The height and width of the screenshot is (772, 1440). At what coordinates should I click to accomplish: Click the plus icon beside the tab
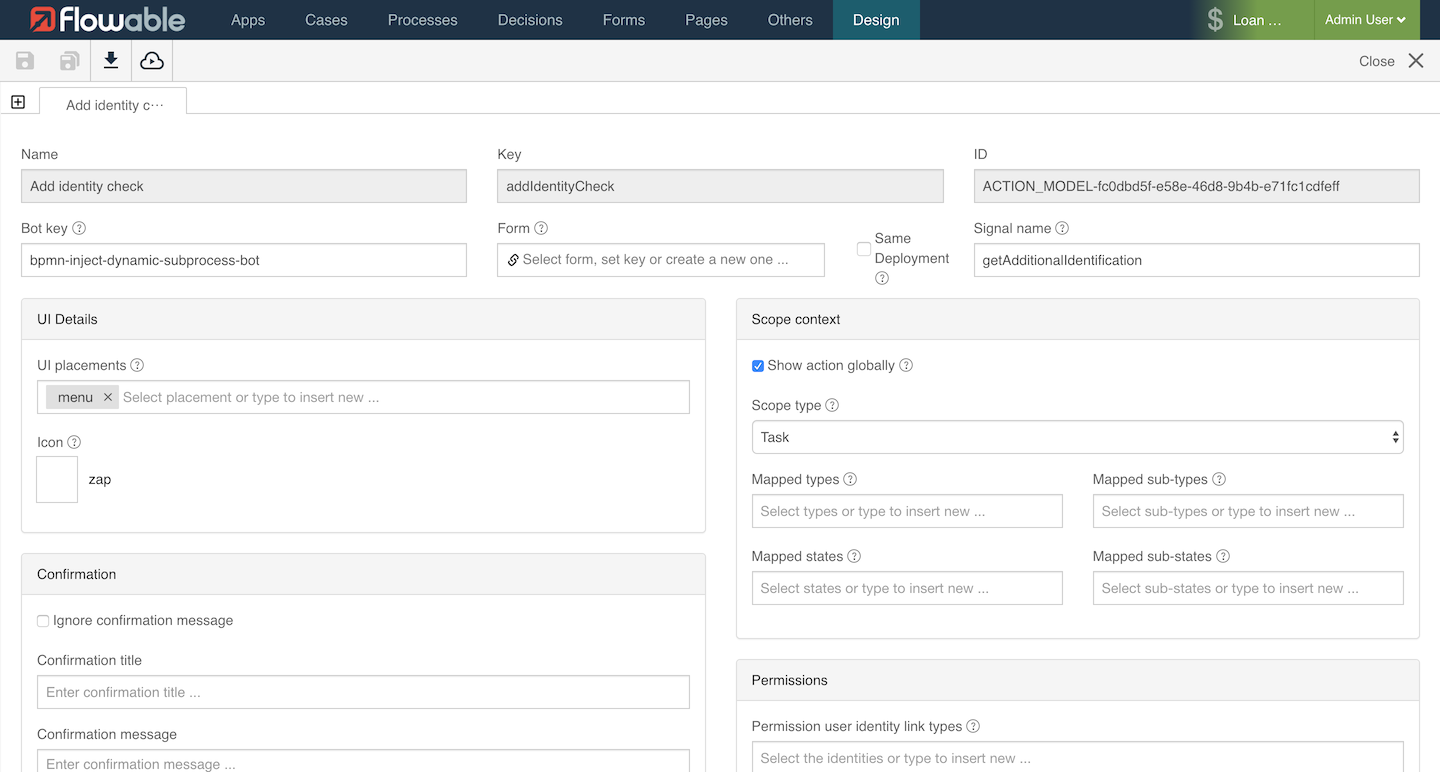(x=18, y=102)
